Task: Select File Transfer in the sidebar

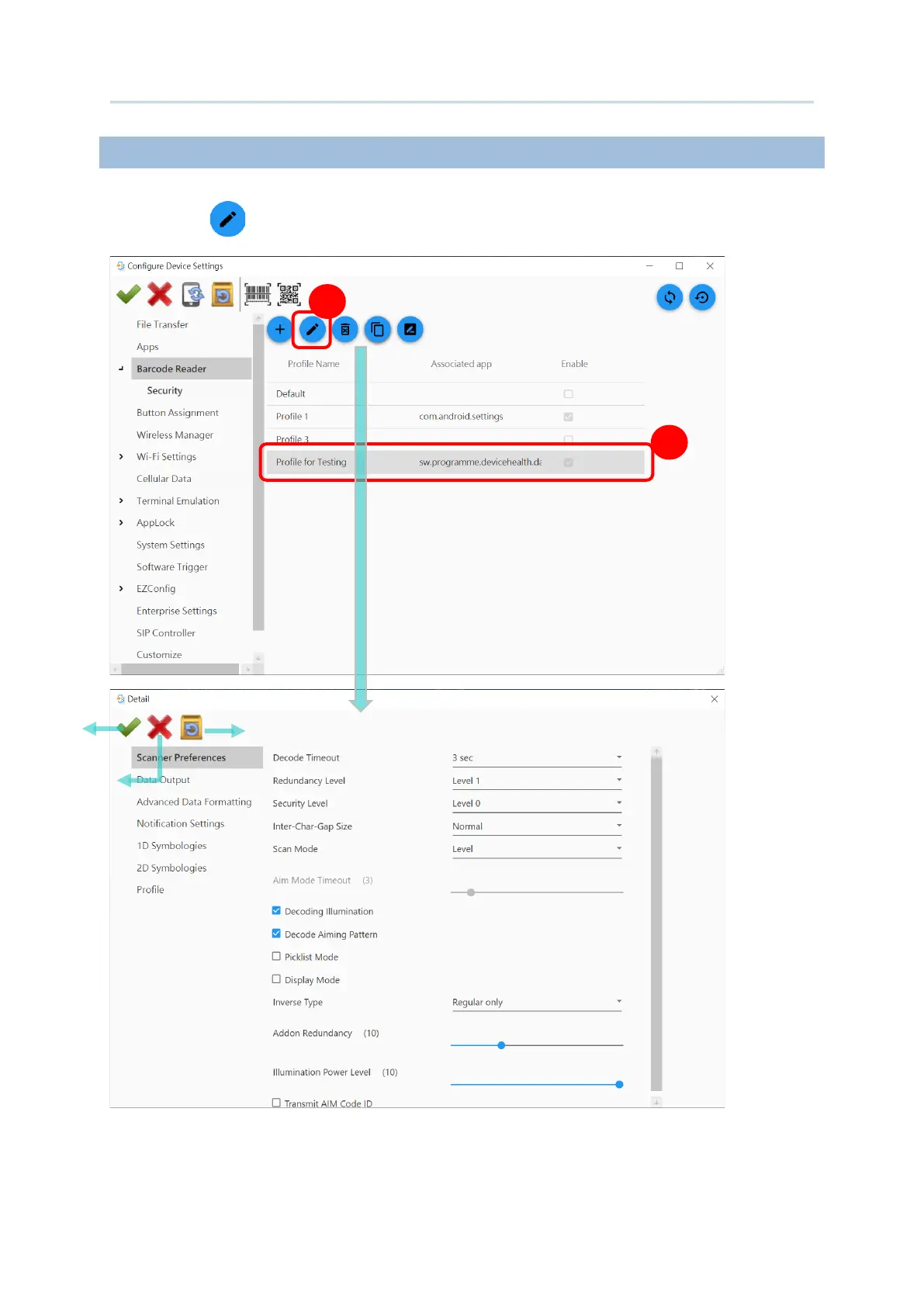Action: click(x=162, y=324)
